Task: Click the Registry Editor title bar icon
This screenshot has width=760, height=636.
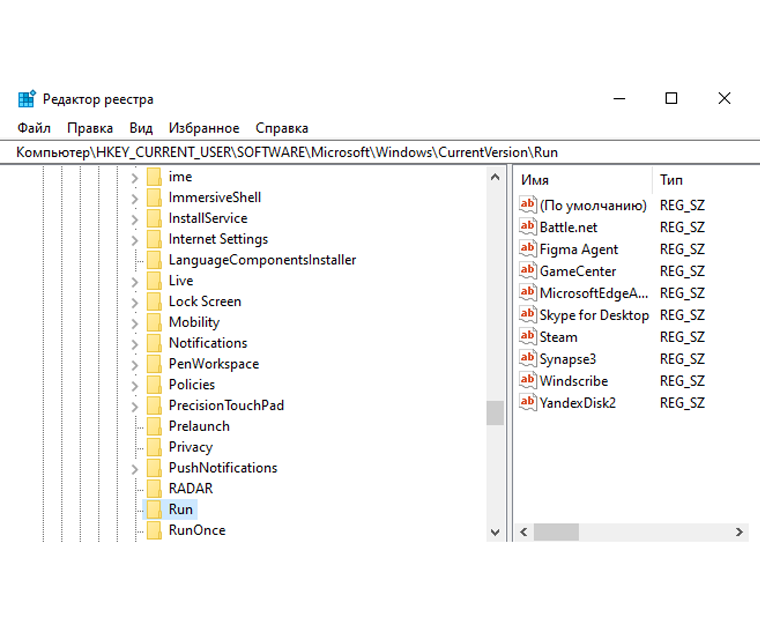Action: (27, 98)
